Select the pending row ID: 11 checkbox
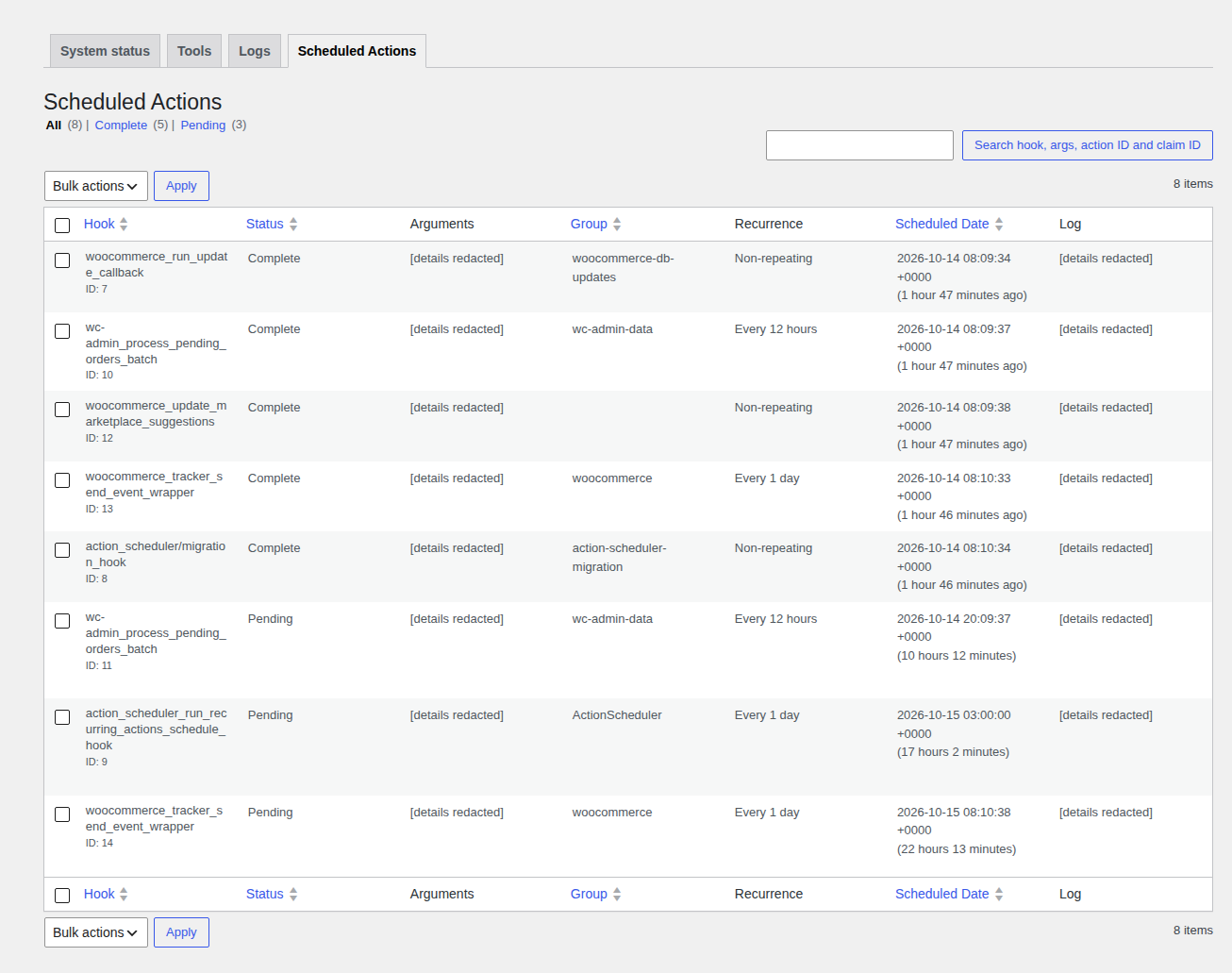The image size is (1232, 973). (62, 621)
